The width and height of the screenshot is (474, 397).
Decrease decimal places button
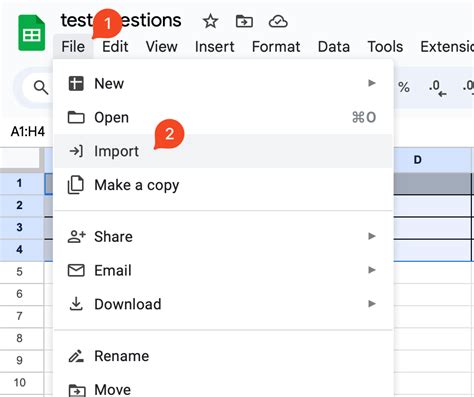(x=438, y=88)
